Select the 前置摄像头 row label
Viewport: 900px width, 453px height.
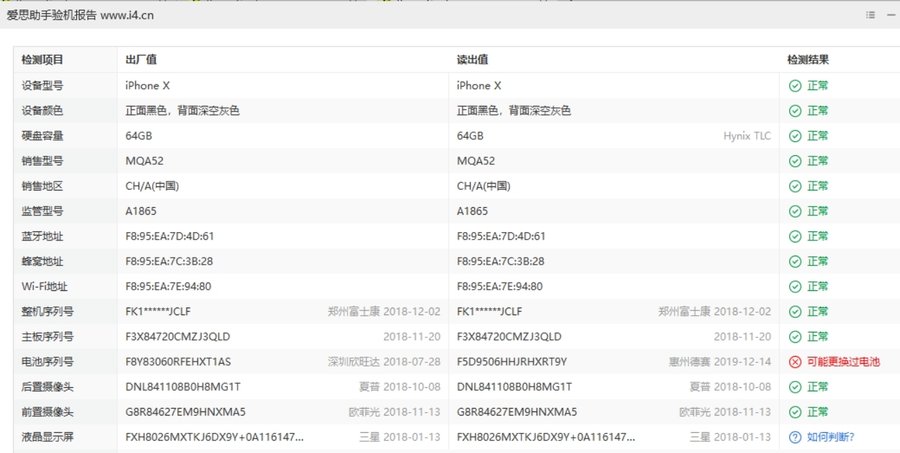pyautogui.click(x=48, y=412)
